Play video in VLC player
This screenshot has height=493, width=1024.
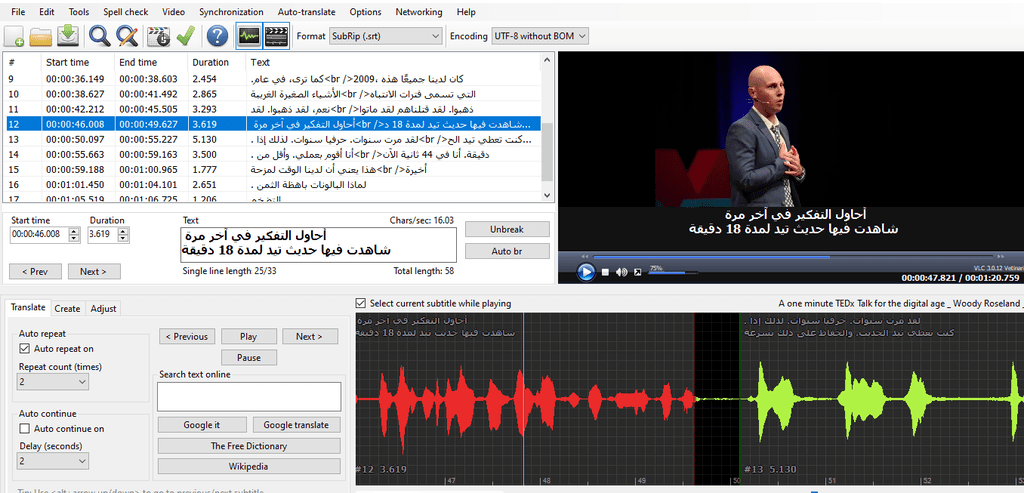586,272
